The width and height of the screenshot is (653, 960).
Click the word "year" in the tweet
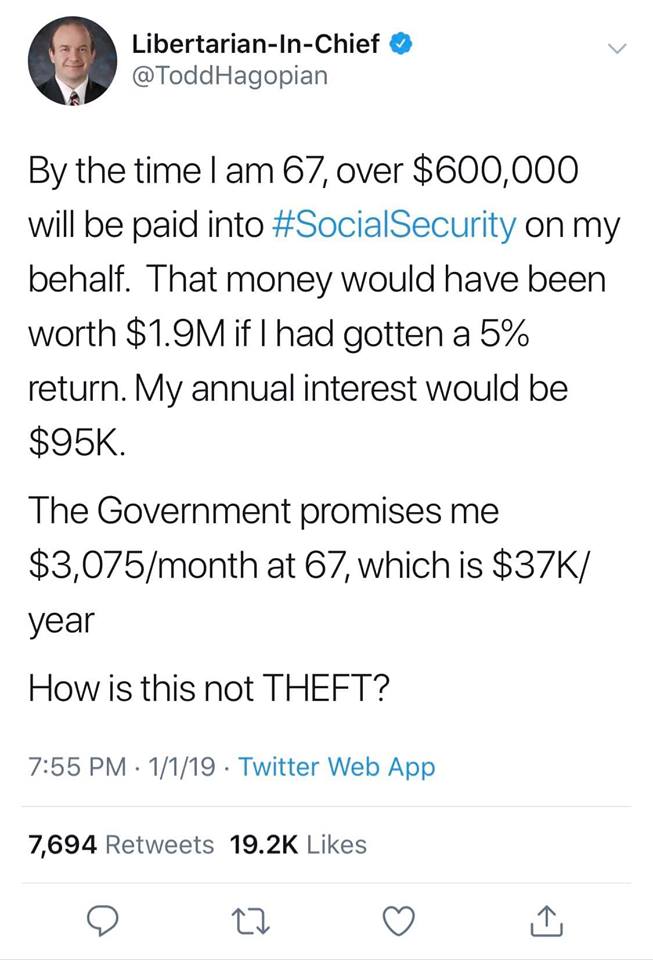61,621
